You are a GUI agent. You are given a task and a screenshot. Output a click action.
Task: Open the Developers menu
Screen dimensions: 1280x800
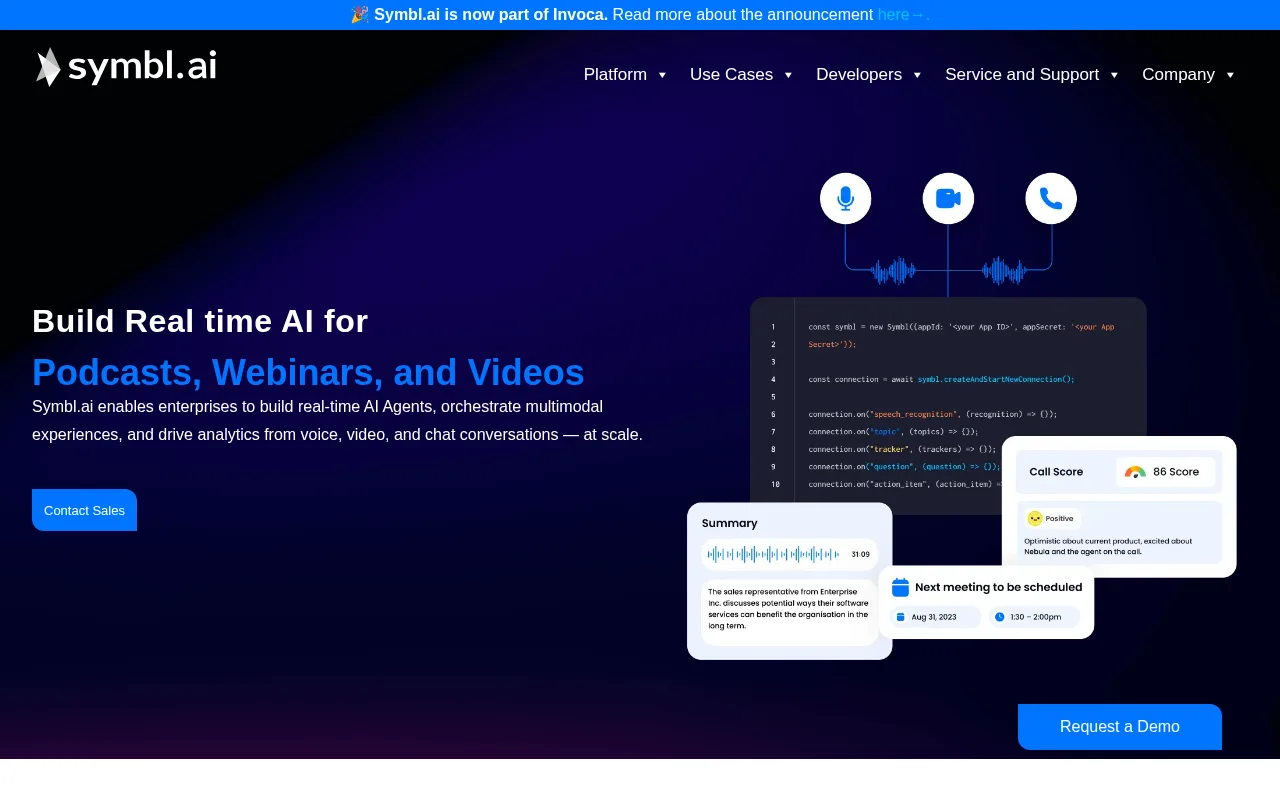[859, 75]
